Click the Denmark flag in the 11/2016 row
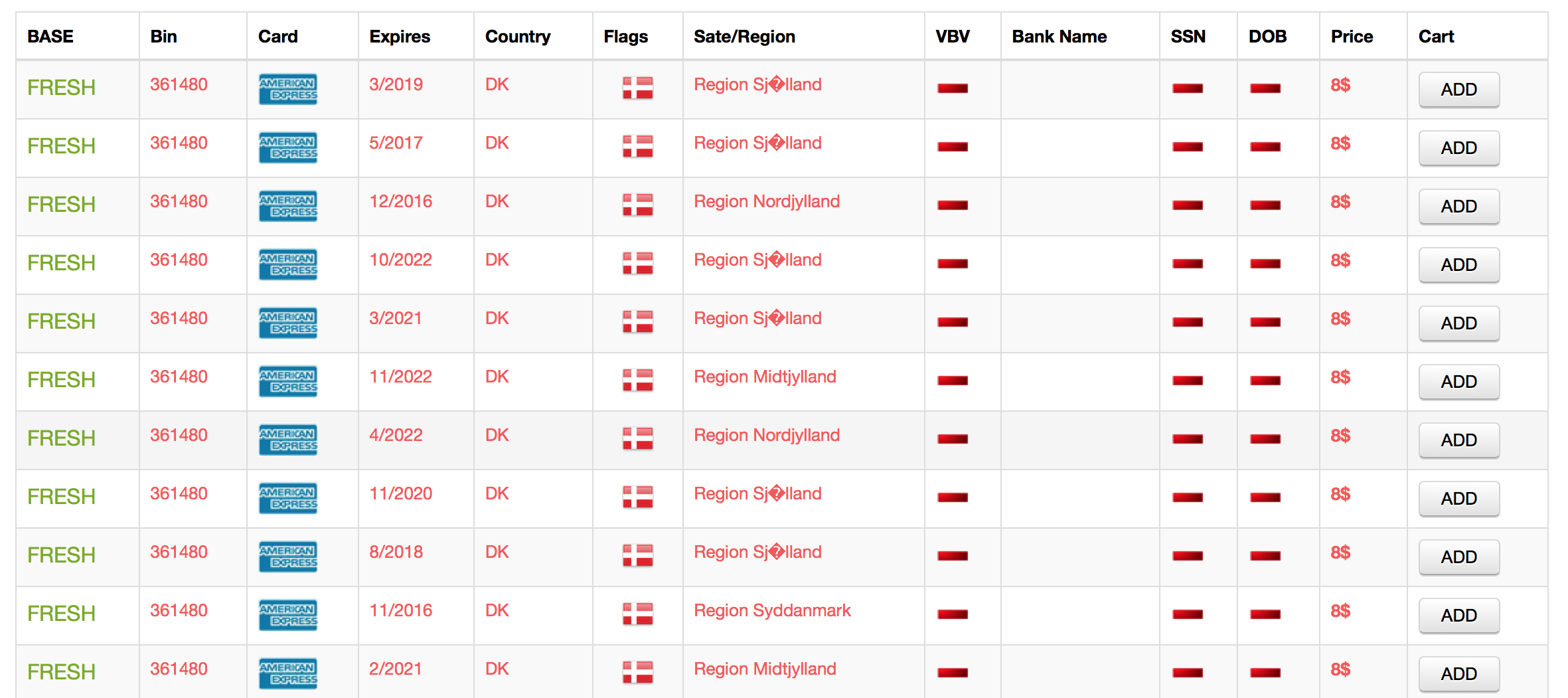The width and height of the screenshot is (1568, 698). click(x=637, y=614)
